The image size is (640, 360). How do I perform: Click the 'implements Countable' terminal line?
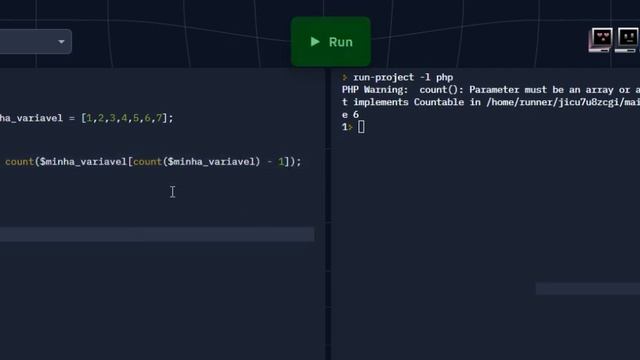(491, 102)
